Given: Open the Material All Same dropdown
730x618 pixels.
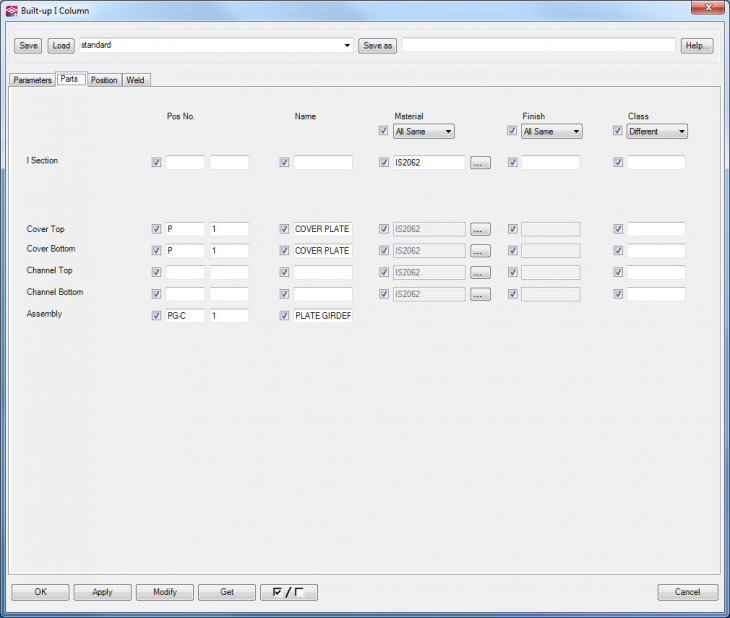Looking at the screenshot, I should [424, 131].
